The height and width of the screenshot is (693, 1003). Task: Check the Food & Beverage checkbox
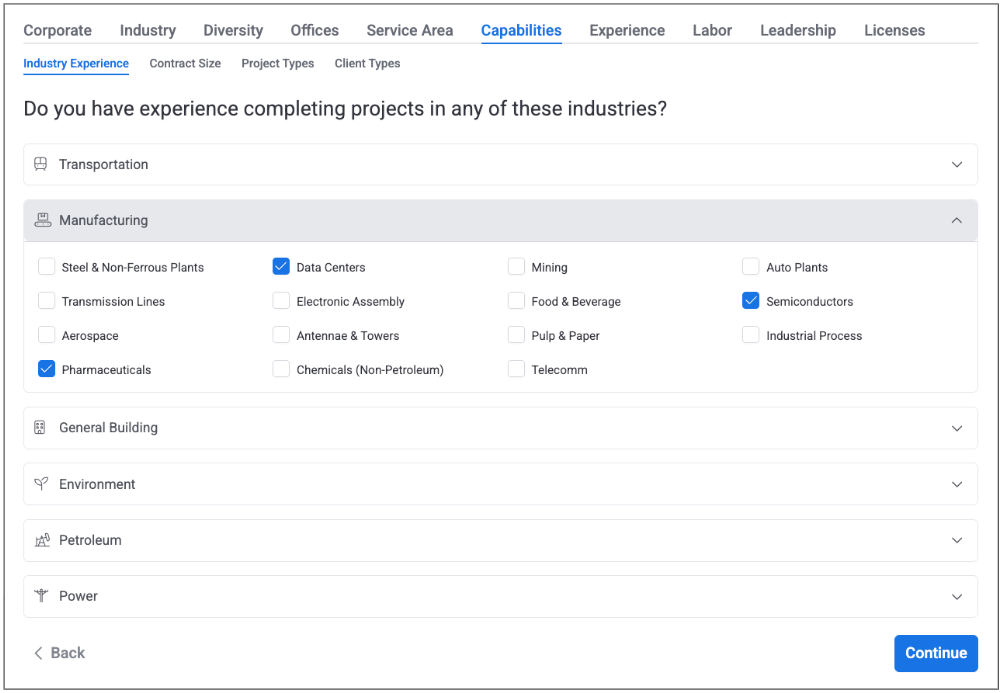(516, 301)
